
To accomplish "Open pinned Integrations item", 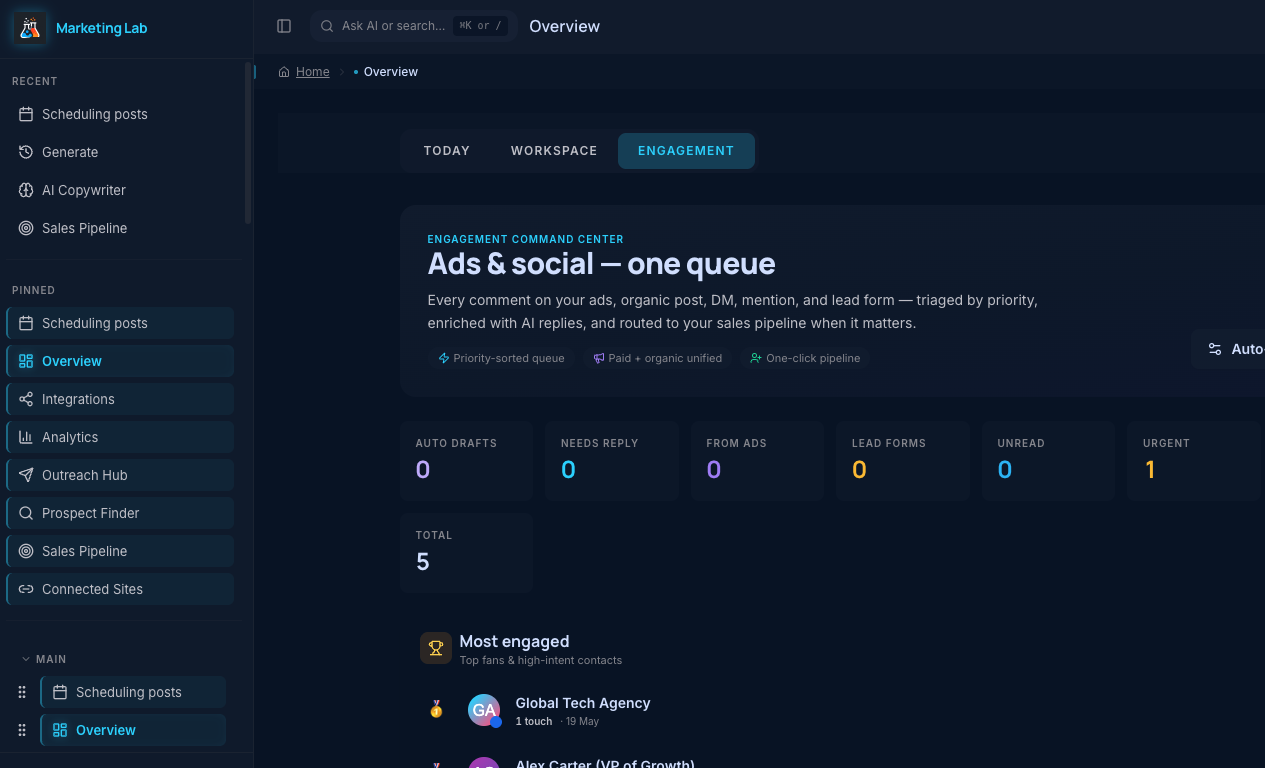I will 120,399.
